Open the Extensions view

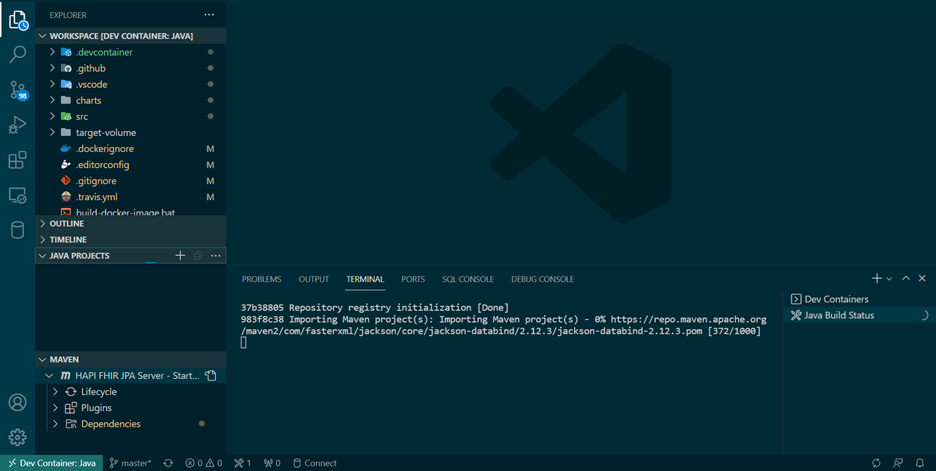click(x=17, y=161)
